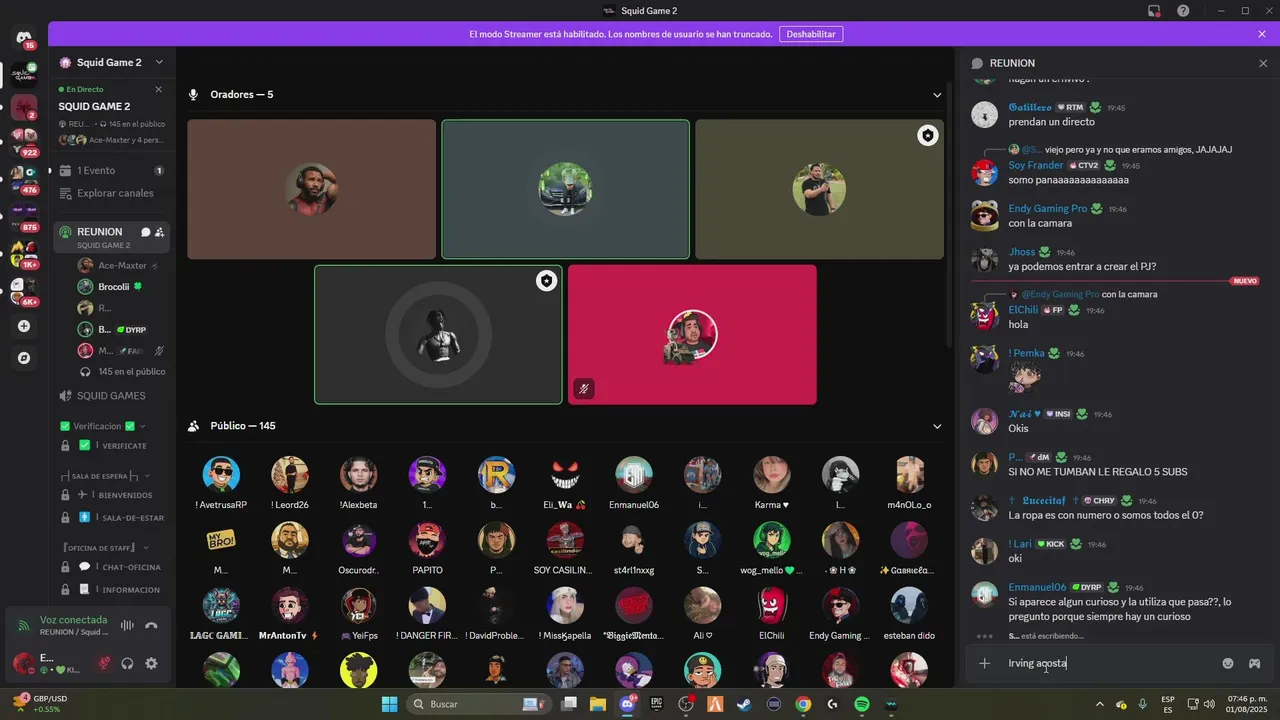
Task: Open connection info signal icon
Action: pyautogui.click(x=24, y=626)
